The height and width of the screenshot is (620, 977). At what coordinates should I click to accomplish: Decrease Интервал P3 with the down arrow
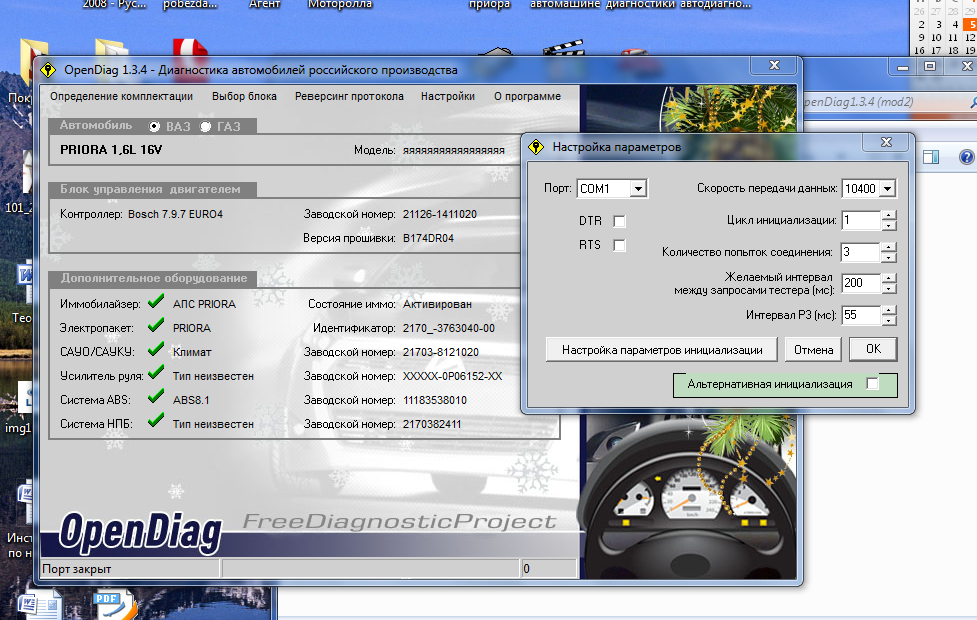pos(889,320)
